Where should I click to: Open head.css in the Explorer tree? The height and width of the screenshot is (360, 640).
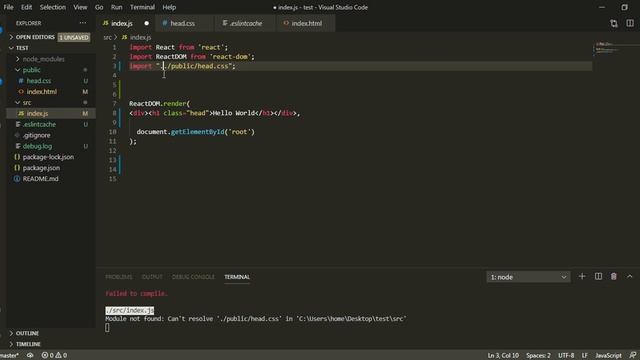39,81
